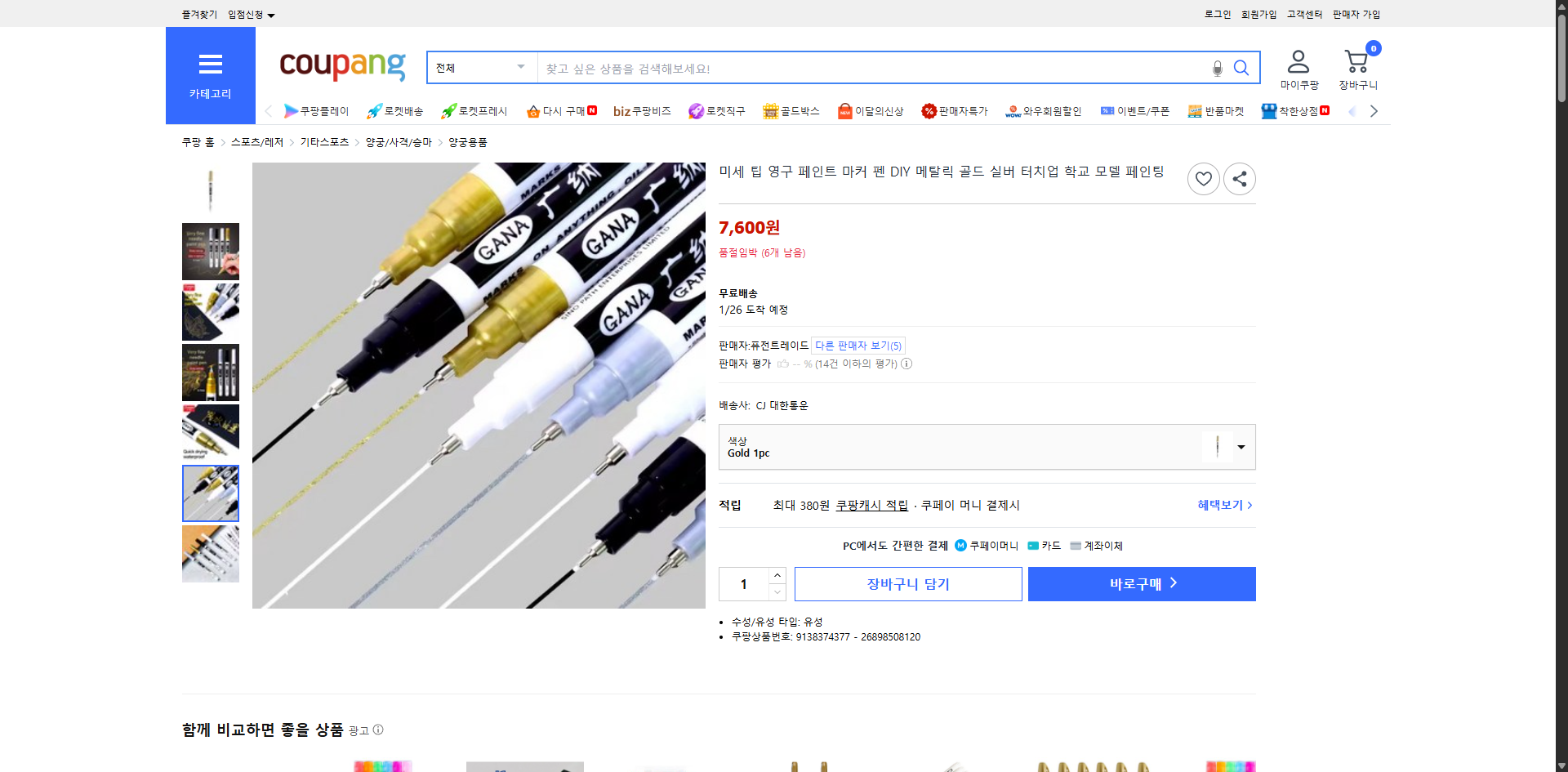The image size is (1568, 772).
Task: Click the share icon next to the heart
Action: (1239, 178)
